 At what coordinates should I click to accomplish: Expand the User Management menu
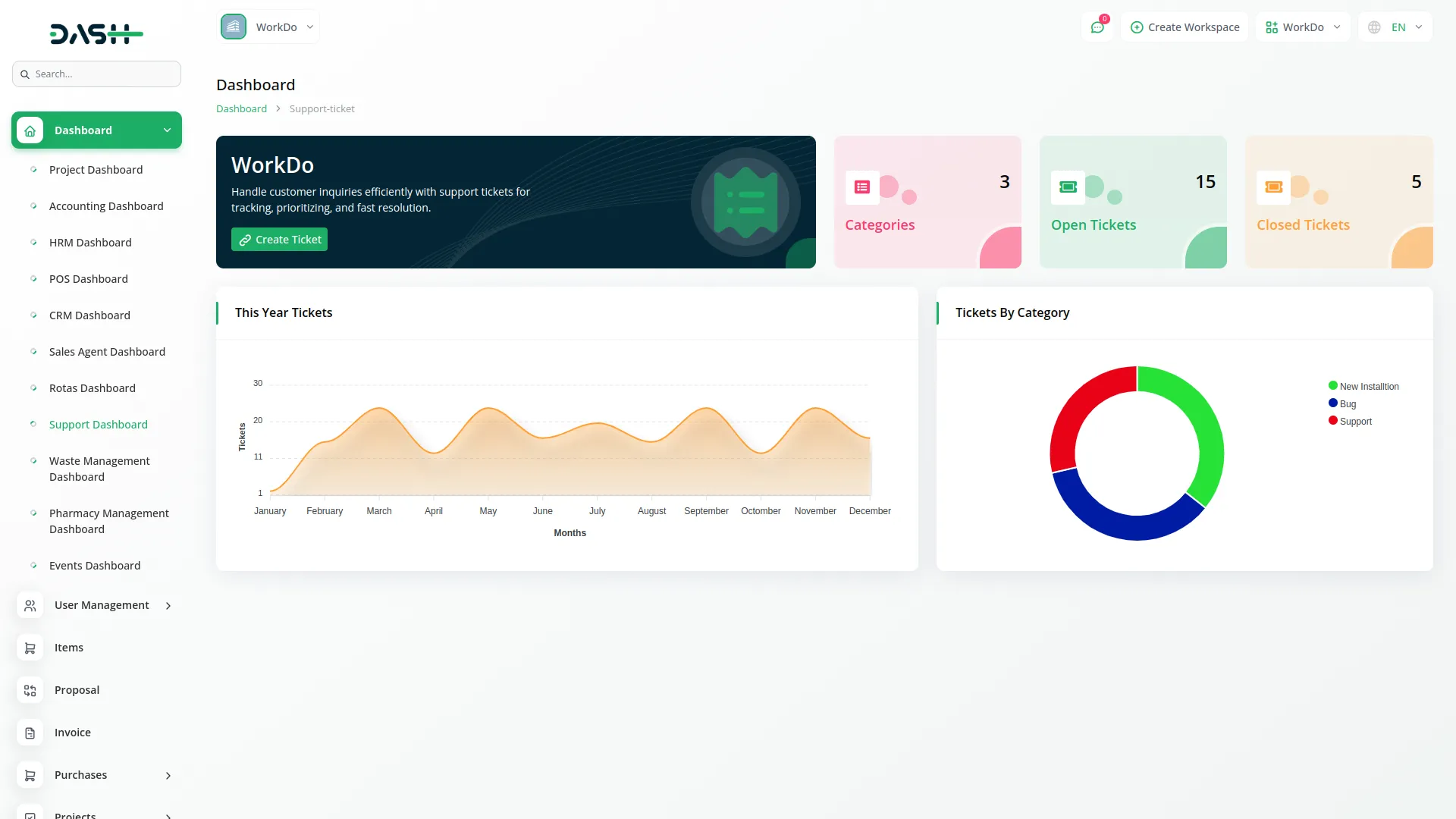coord(102,605)
